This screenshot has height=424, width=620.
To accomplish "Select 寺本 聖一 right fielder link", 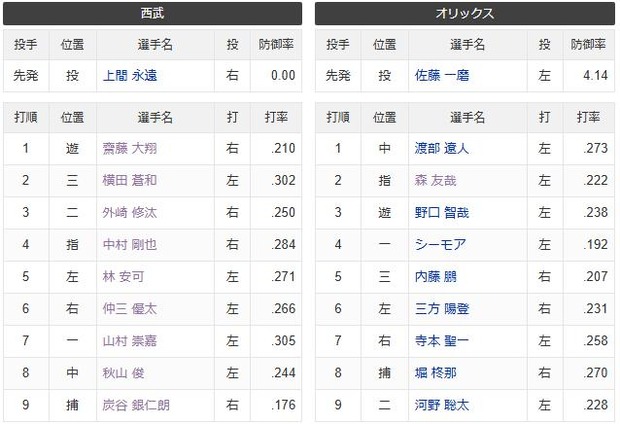I will (x=442, y=341).
